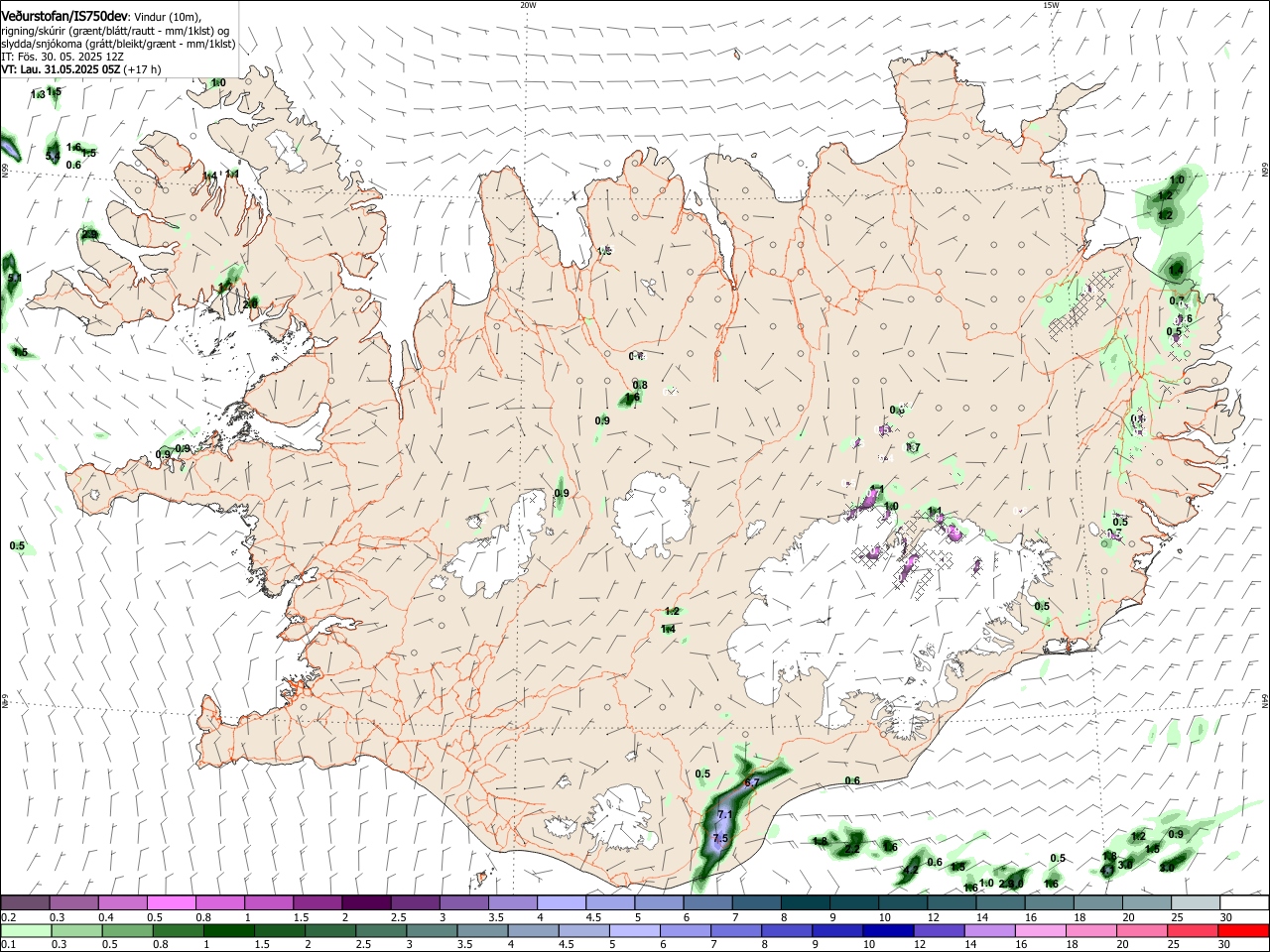The image size is (1270, 952).
Task: Click the 20W longitude label at top
Action: (528, 5)
